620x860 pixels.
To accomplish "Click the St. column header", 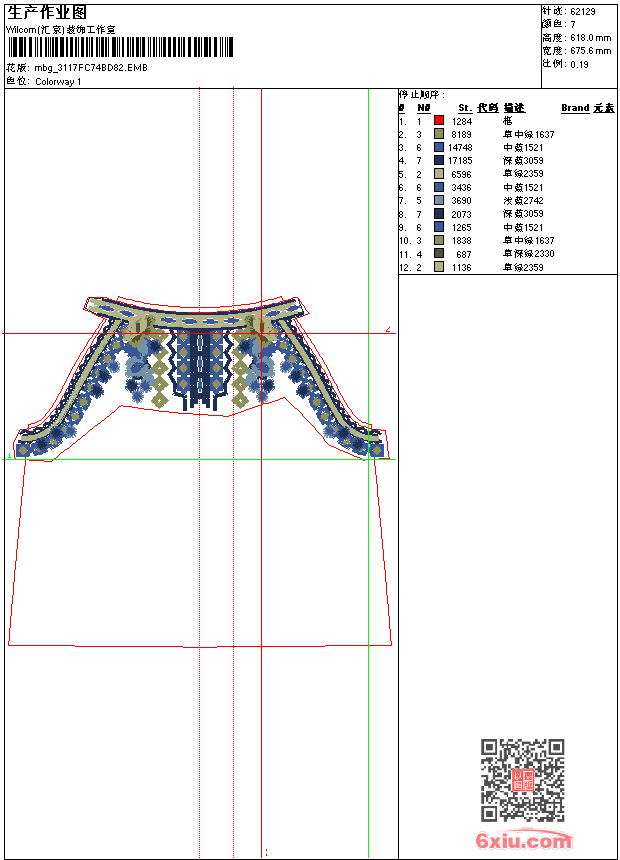I will point(465,108).
